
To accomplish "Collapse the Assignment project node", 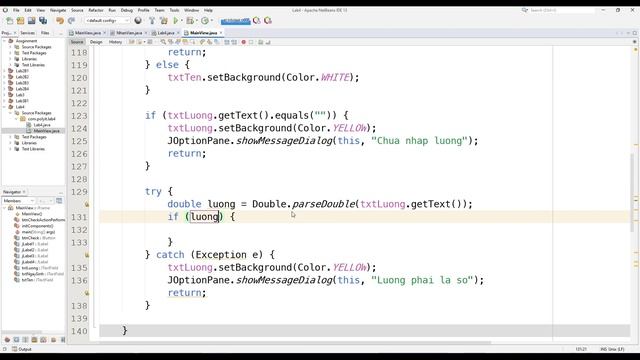I will tap(4, 41).
